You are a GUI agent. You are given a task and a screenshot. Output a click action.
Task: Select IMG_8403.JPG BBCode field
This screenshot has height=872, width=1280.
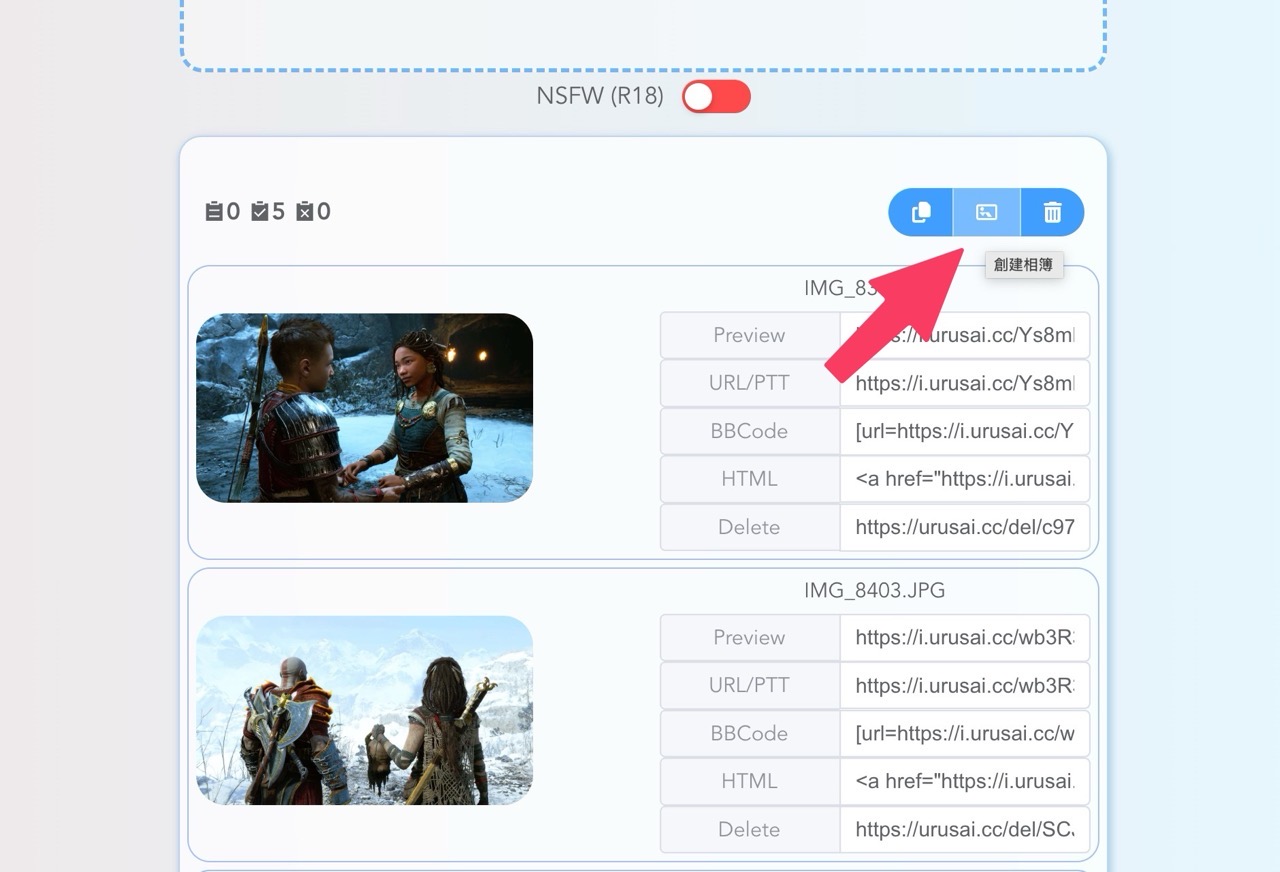965,733
